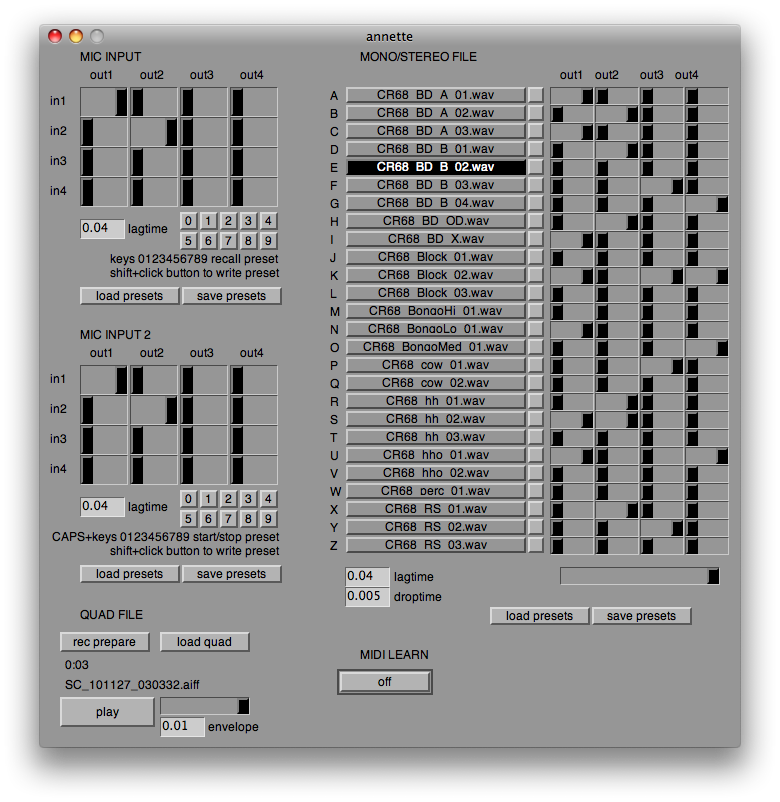Edit file section lagtime value field
780x802 pixels.
tap(367, 576)
